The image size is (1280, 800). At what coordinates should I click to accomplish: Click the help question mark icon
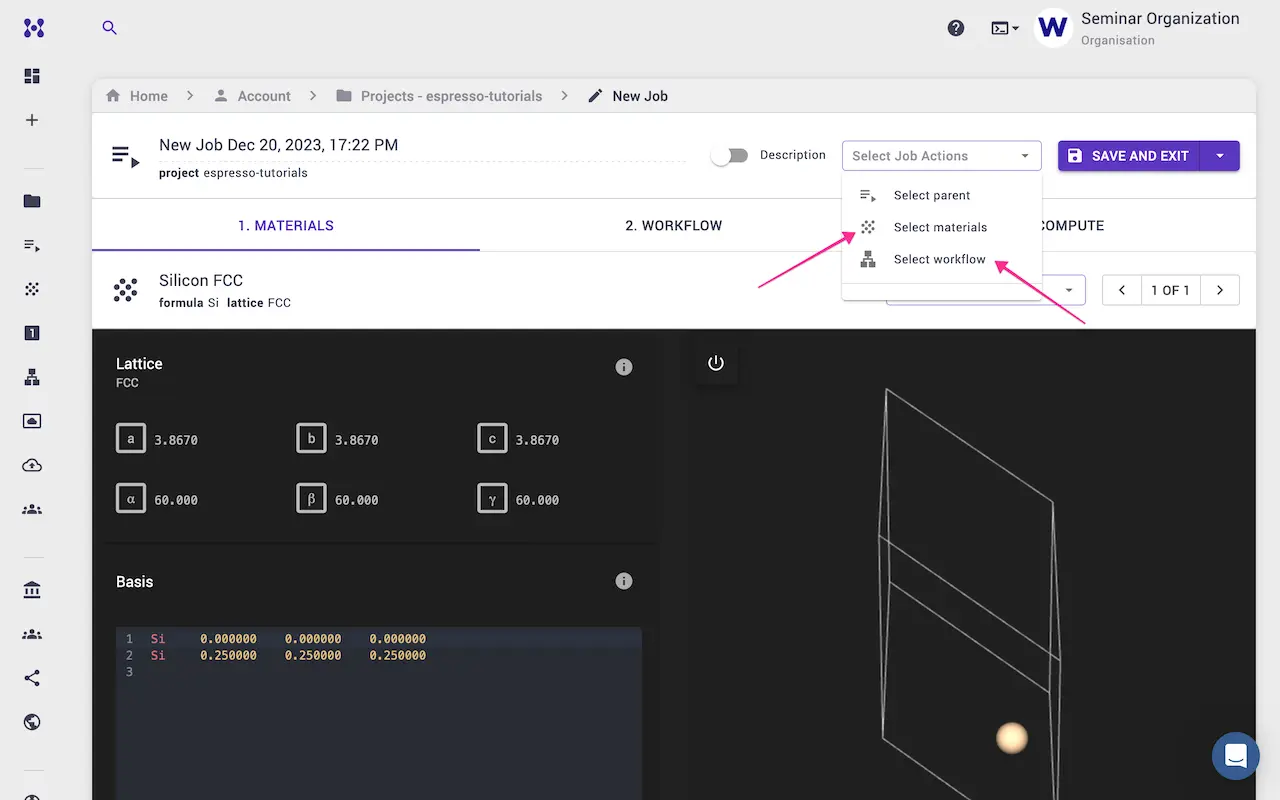(955, 28)
